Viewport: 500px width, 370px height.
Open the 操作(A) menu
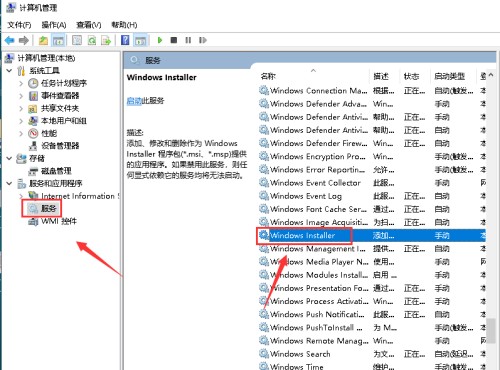click(54, 25)
